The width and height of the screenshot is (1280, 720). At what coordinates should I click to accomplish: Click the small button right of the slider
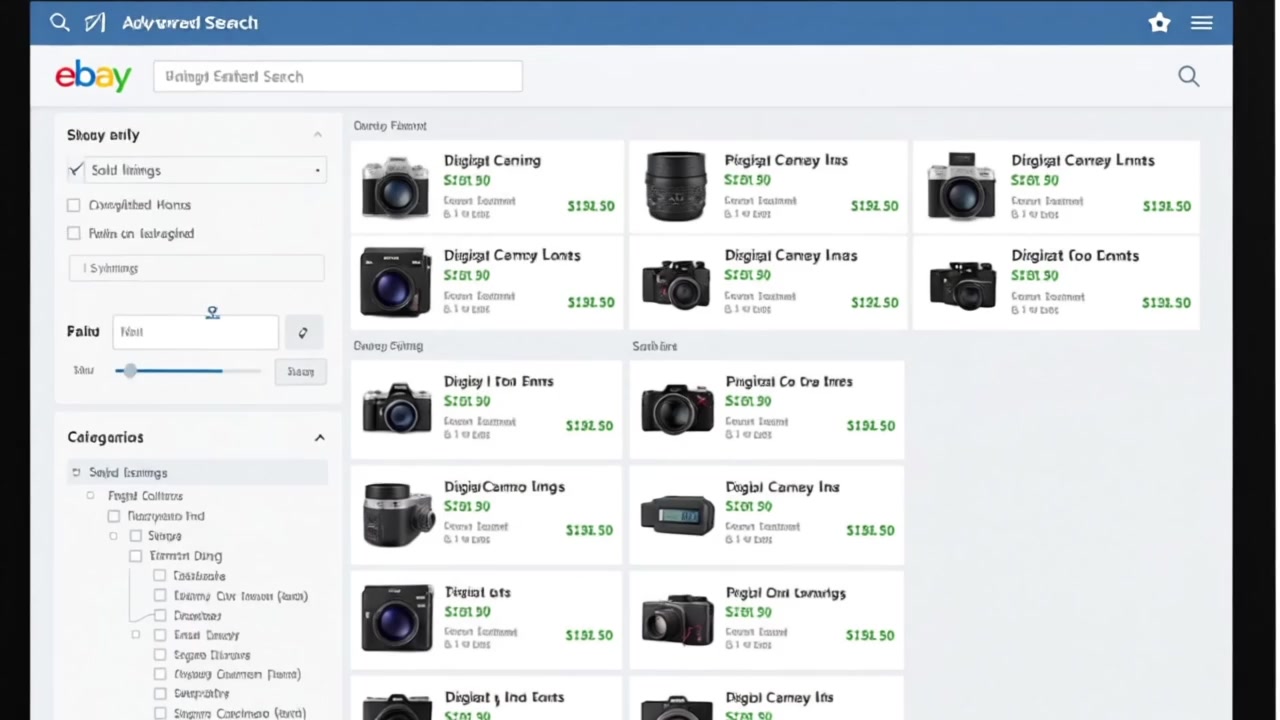[300, 371]
